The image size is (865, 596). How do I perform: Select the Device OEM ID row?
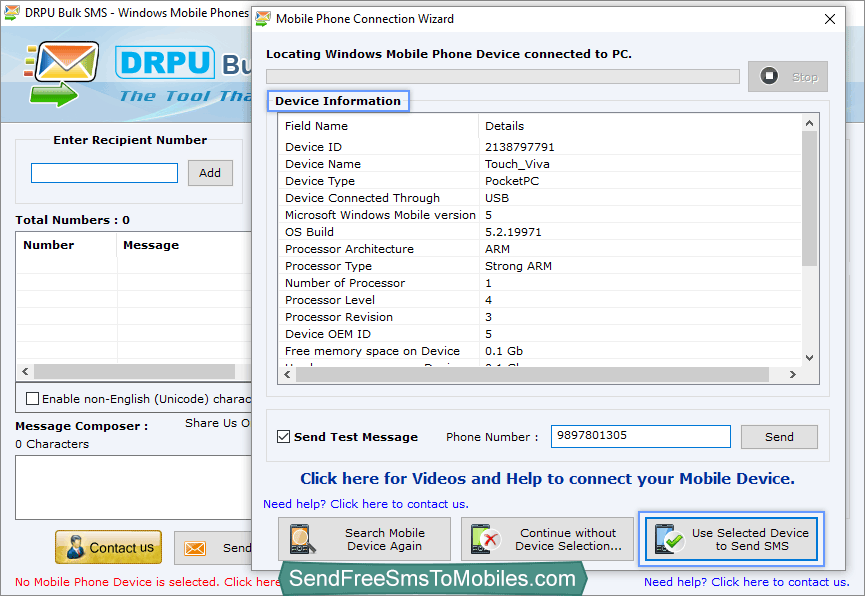point(540,334)
